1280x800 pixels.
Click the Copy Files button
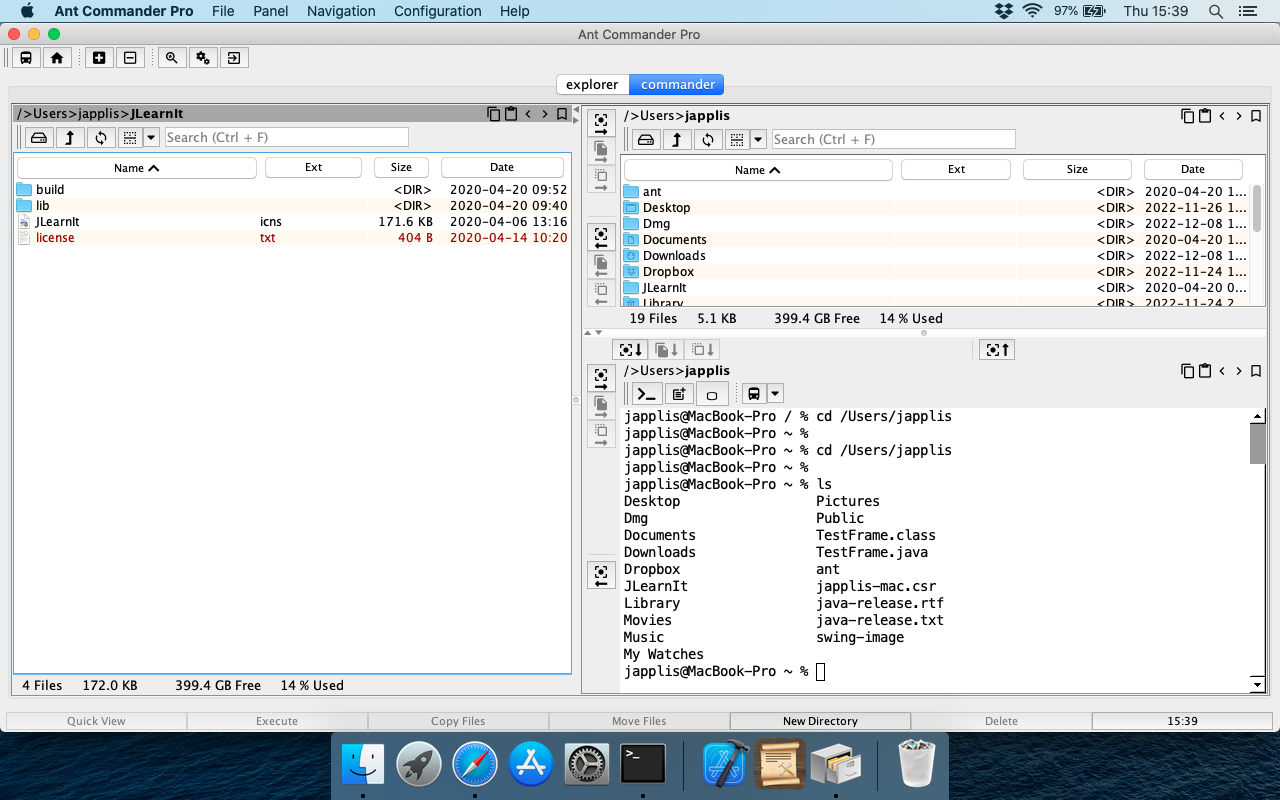458,721
